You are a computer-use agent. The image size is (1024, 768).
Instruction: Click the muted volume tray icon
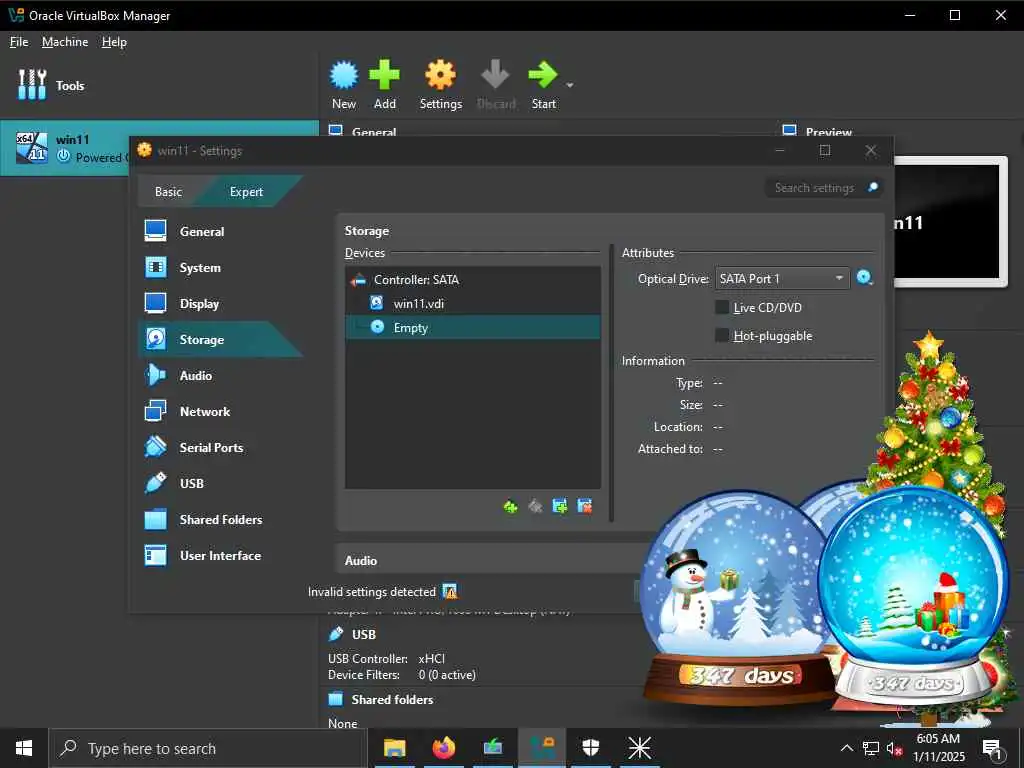click(x=895, y=748)
